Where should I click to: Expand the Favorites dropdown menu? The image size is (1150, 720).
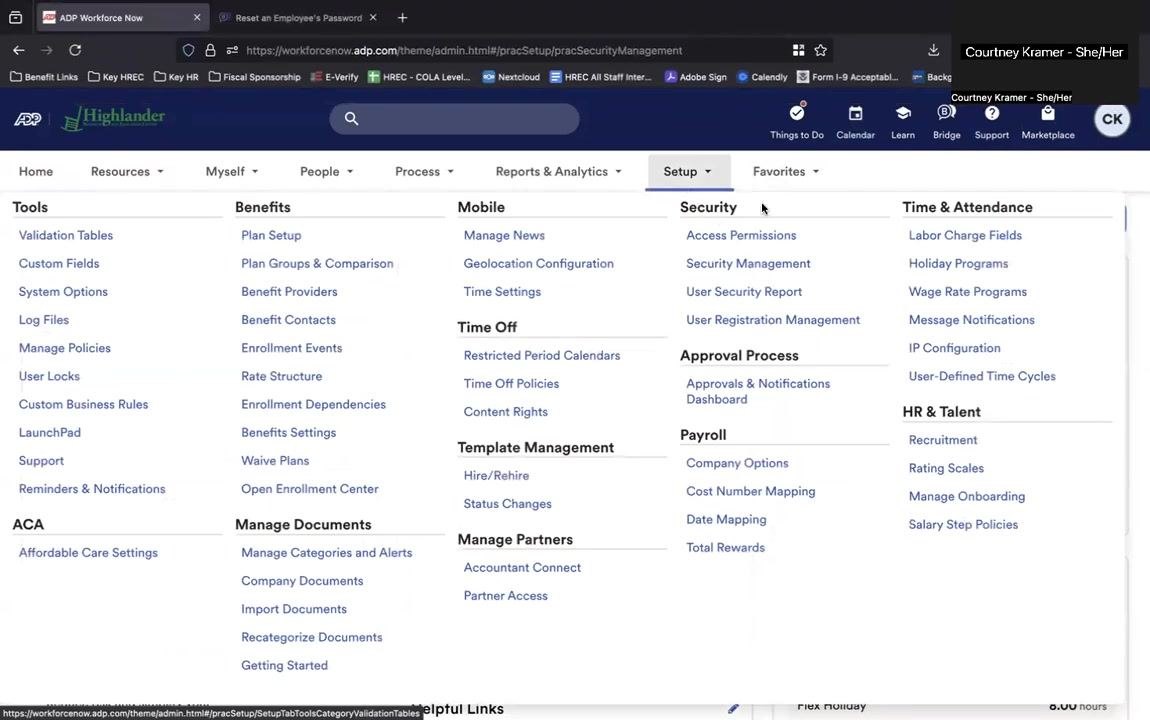[785, 171]
